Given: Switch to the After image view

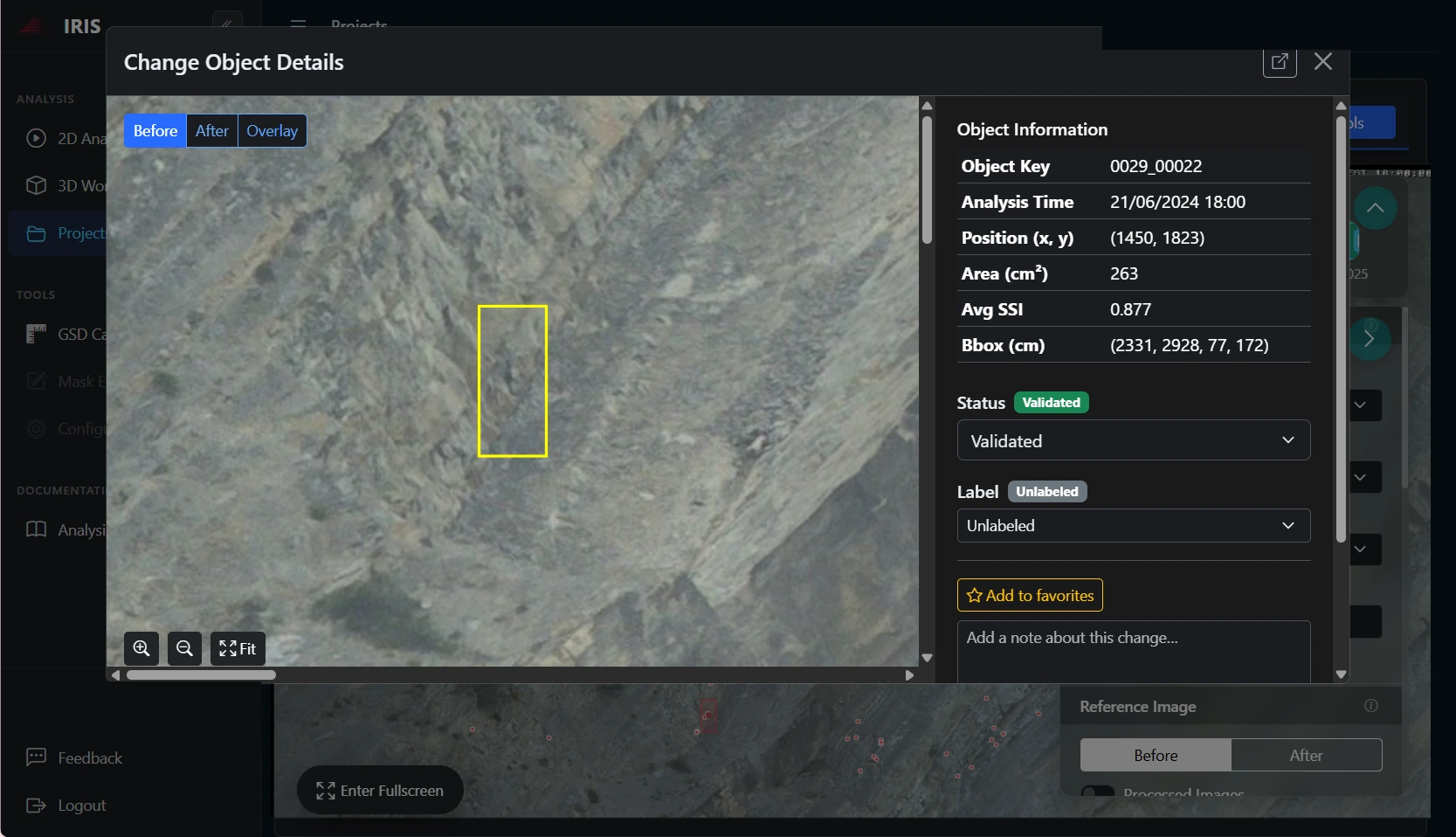Looking at the screenshot, I should tap(212, 131).
